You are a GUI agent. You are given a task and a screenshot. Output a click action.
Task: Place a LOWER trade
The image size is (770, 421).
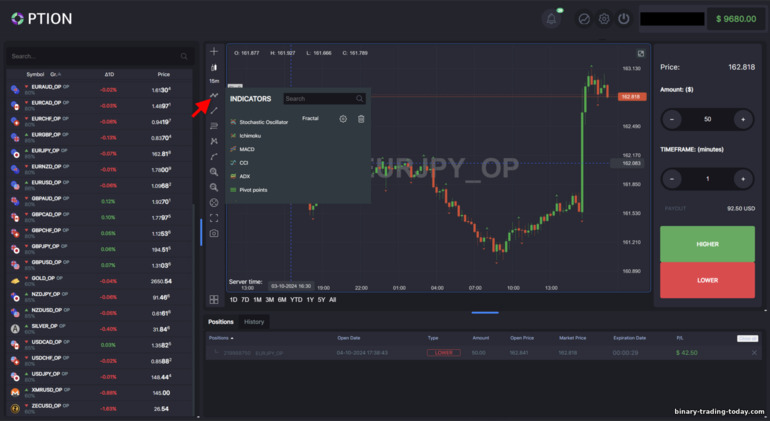(x=707, y=280)
